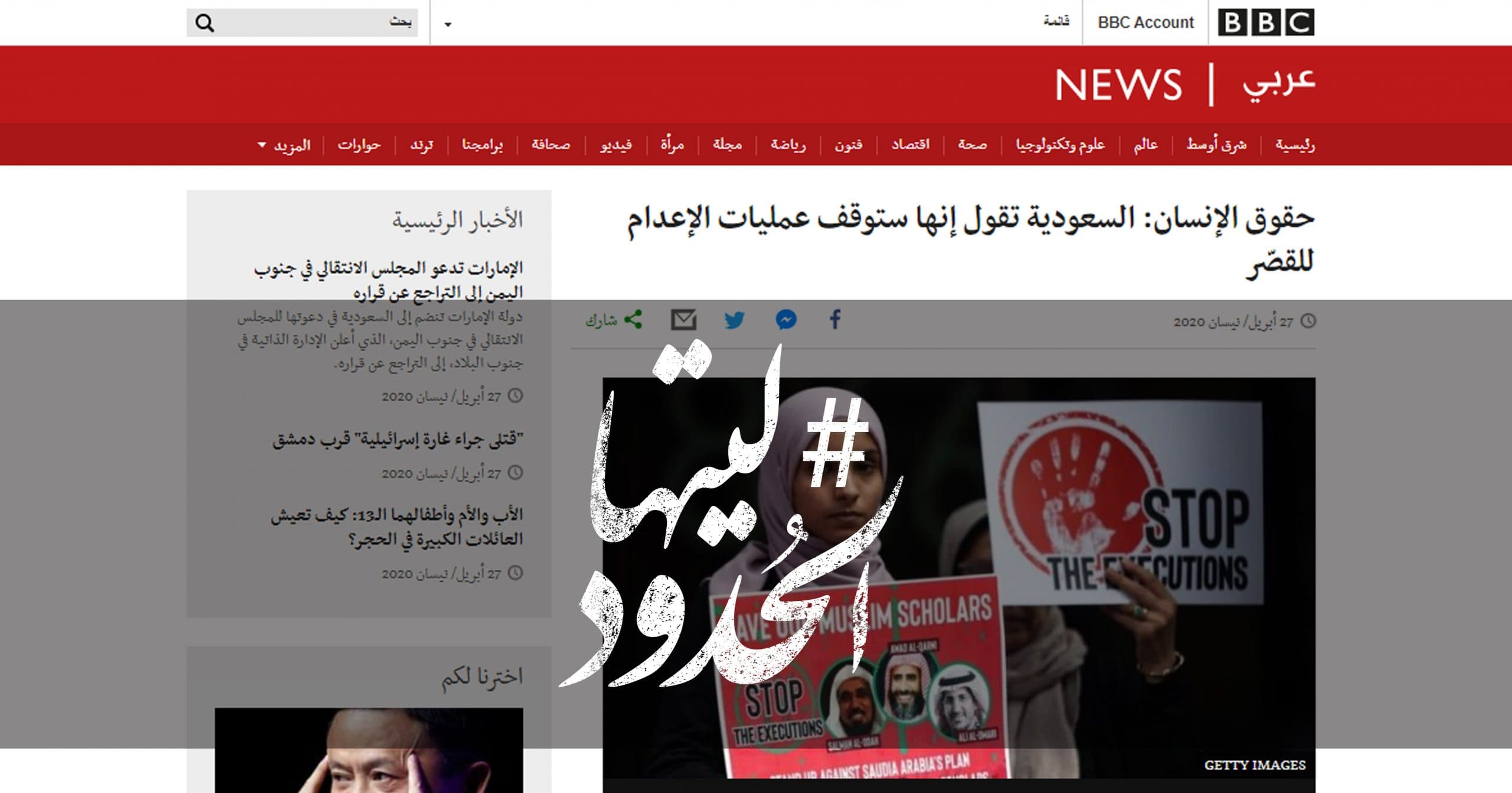The height and width of the screenshot is (793, 1512).
Task: Share article by email envelope icon
Action: [683, 320]
